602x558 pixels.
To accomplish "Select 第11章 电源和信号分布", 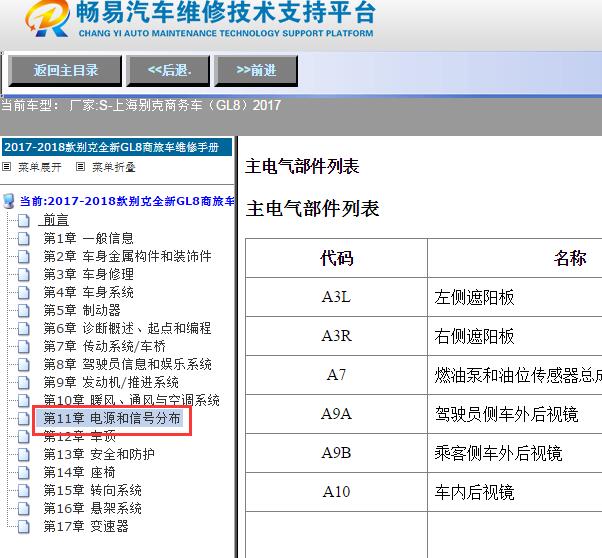I will point(111,418).
